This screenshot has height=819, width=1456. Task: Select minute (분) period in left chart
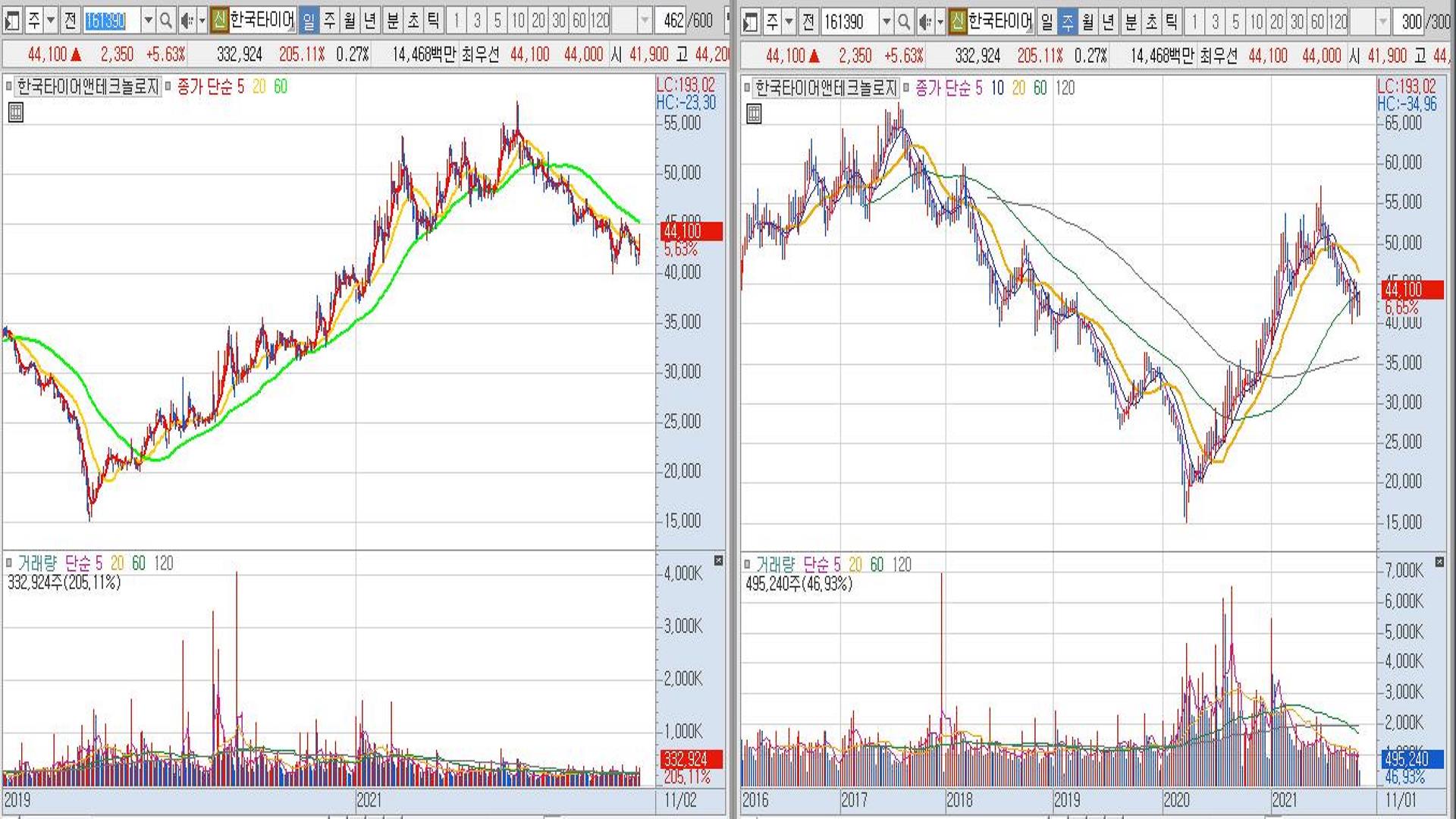[393, 21]
